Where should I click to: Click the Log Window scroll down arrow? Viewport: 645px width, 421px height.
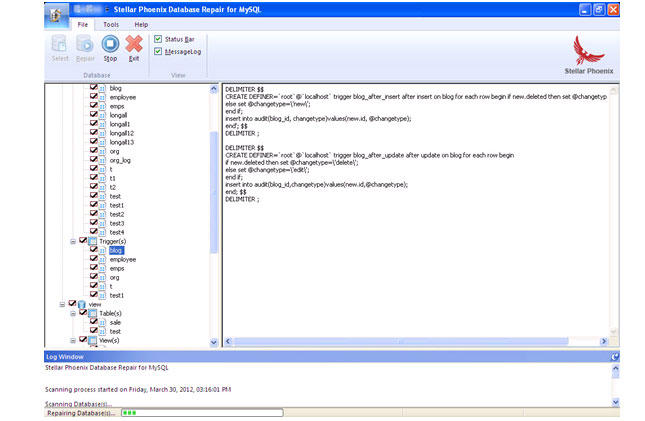pos(615,402)
